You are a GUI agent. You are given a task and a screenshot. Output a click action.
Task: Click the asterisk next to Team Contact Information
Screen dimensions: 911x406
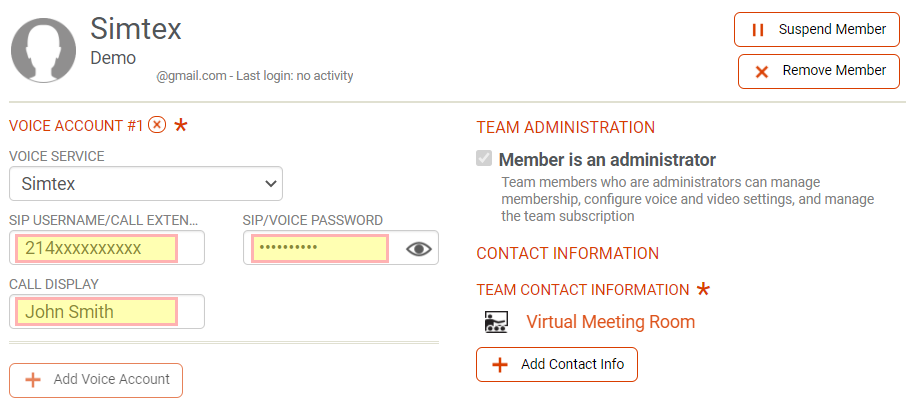(703, 290)
